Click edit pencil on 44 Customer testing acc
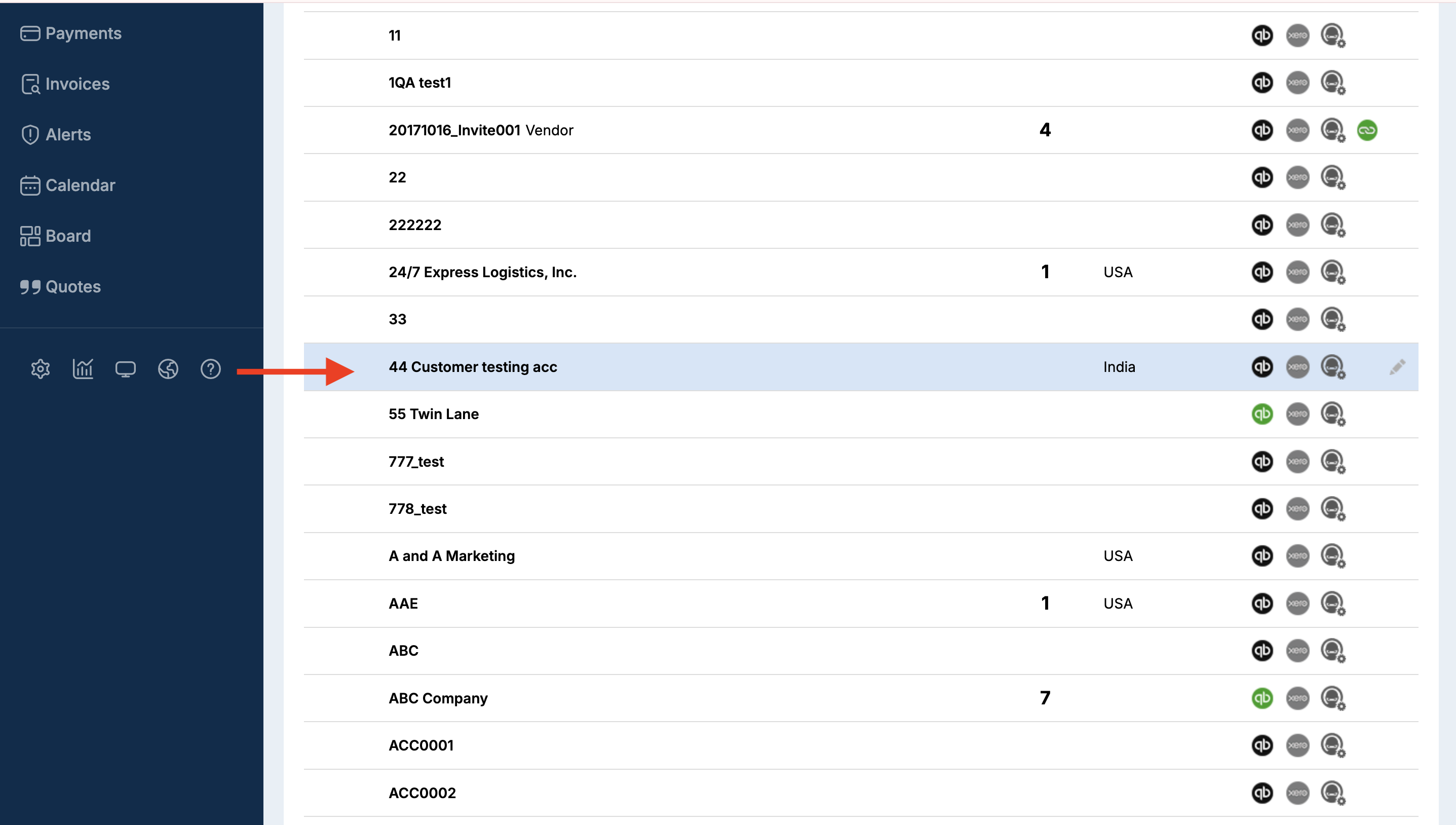The height and width of the screenshot is (825, 1456). coord(1397,367)
